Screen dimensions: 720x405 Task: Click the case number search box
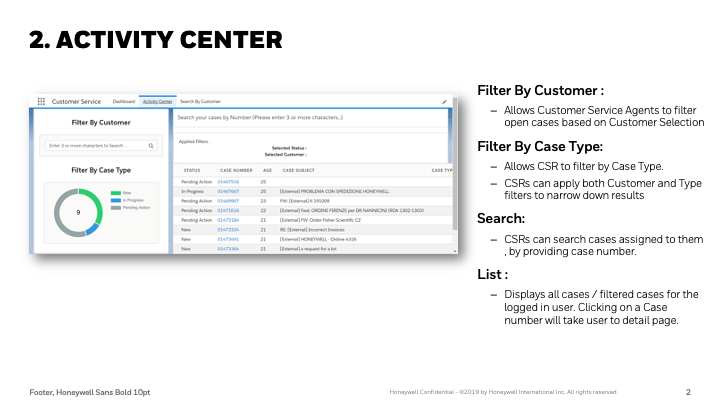pos(308,117)
